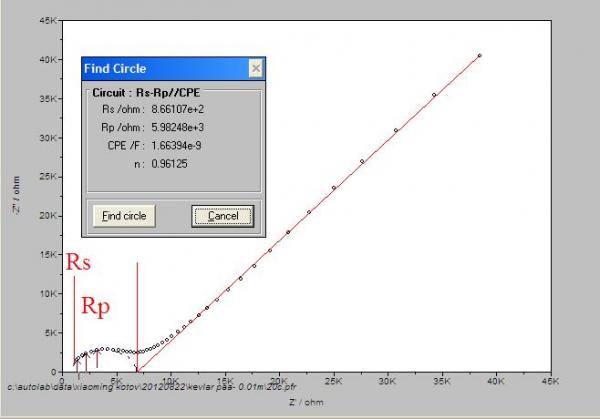Click the tall red vertical marker line
The width and height of the screenshot is (600, 419).
point(137,317)
